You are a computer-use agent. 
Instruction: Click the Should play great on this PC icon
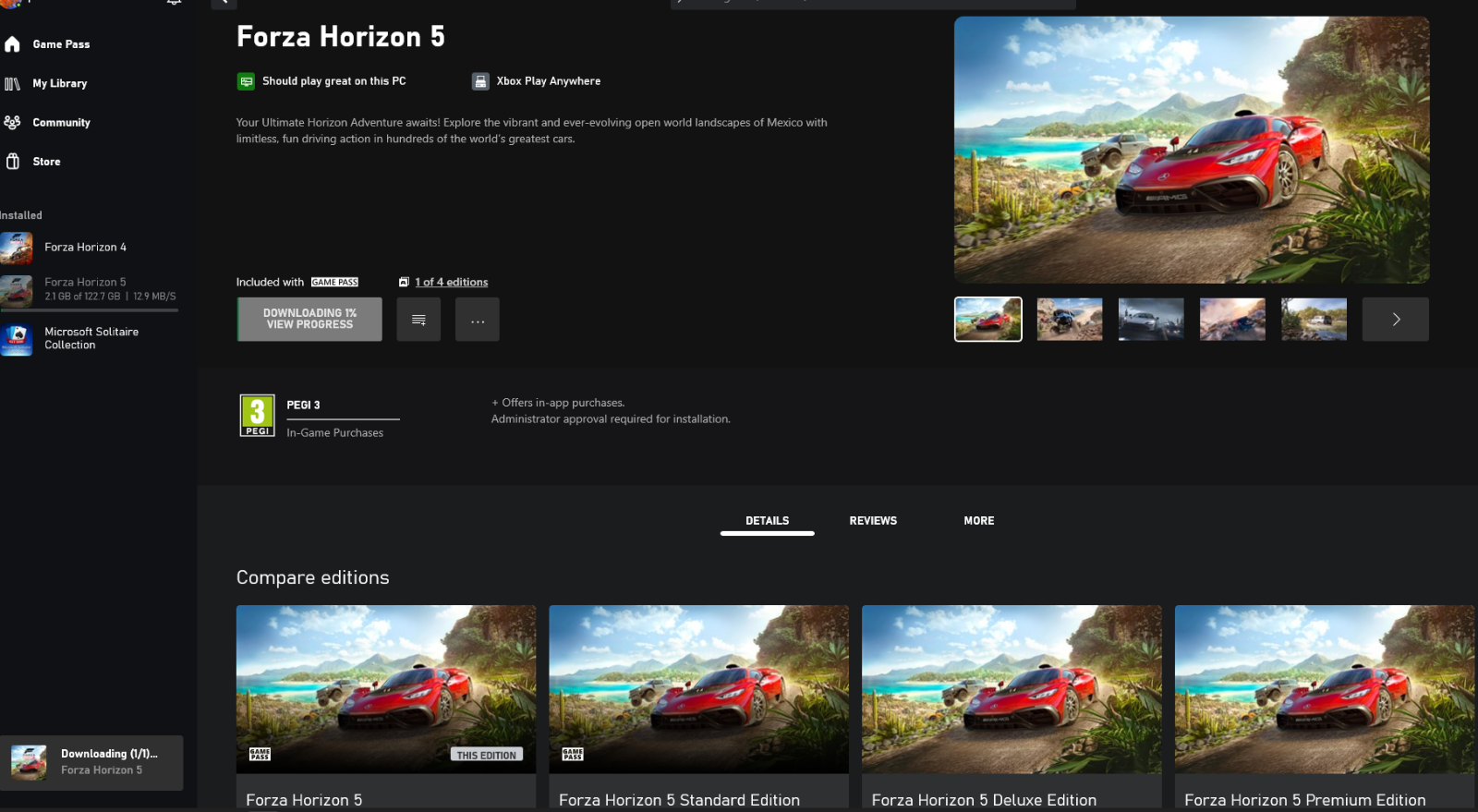(246, 82)
